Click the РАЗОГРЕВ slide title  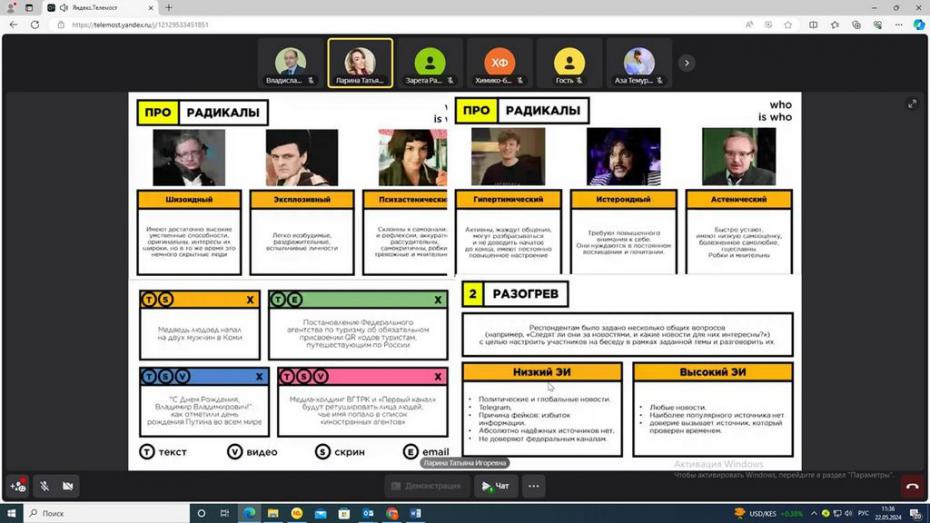point(525,294)
